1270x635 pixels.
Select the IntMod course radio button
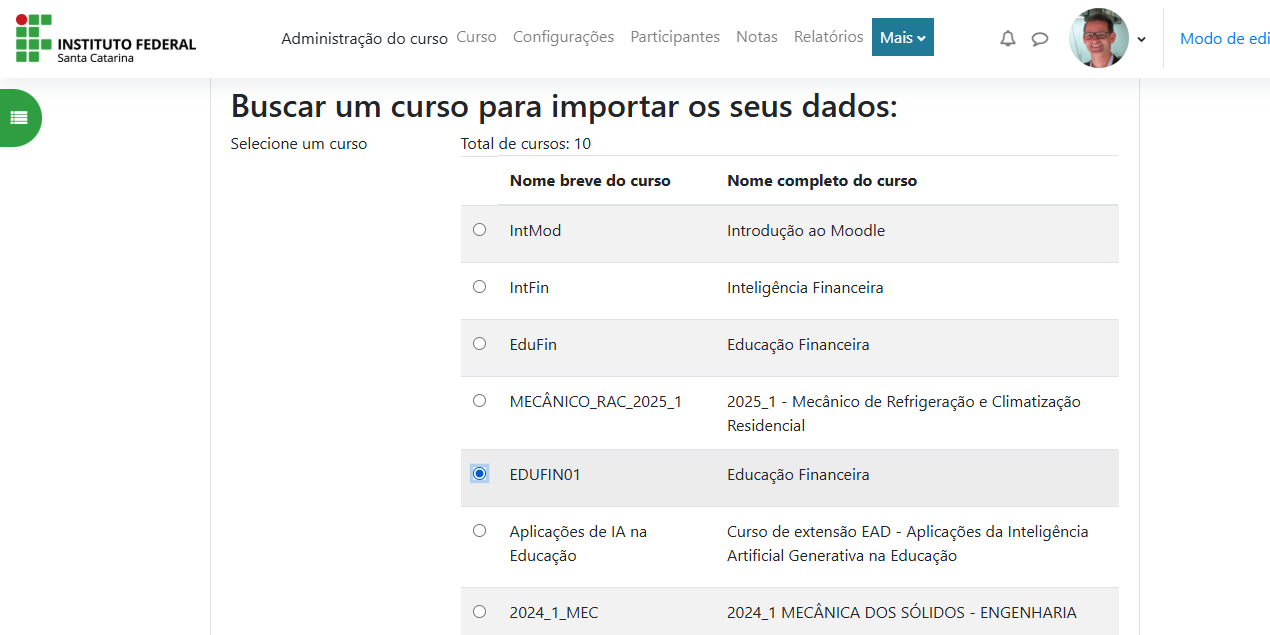pyautogui.click(x=479, y=230)
